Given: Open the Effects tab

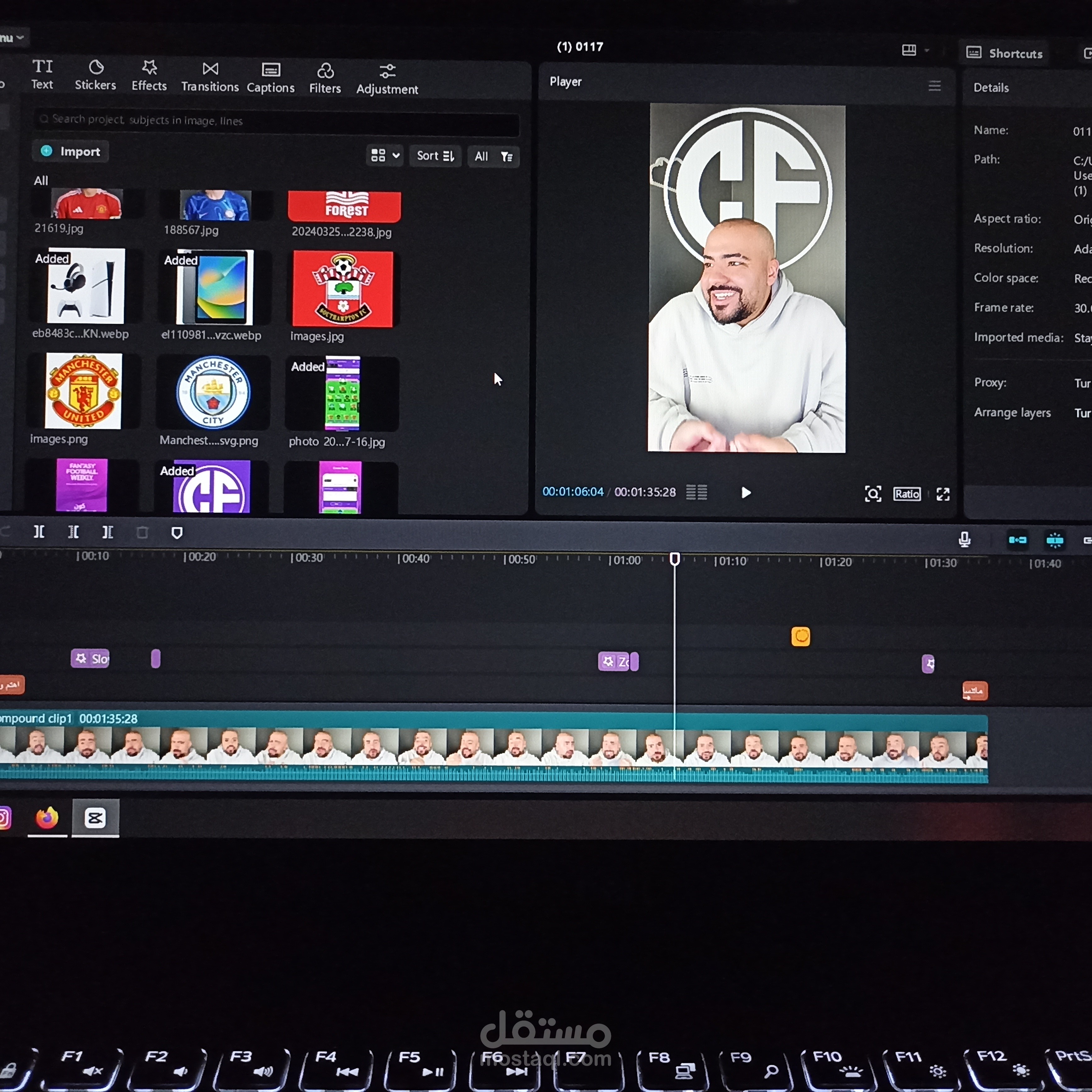Looking at the screenshot, I should coord(149,75).
